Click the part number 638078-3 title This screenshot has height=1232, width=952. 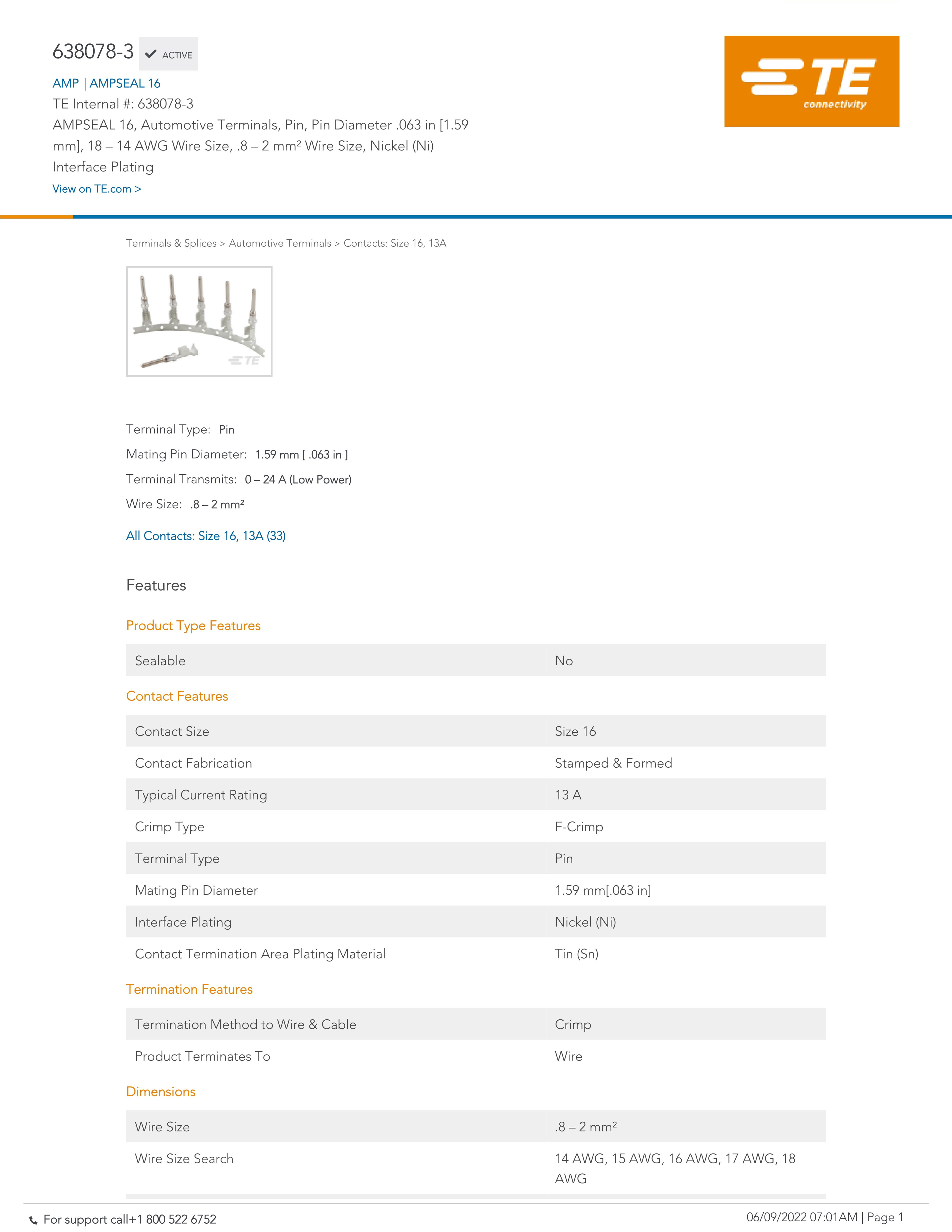coord(93,52)
